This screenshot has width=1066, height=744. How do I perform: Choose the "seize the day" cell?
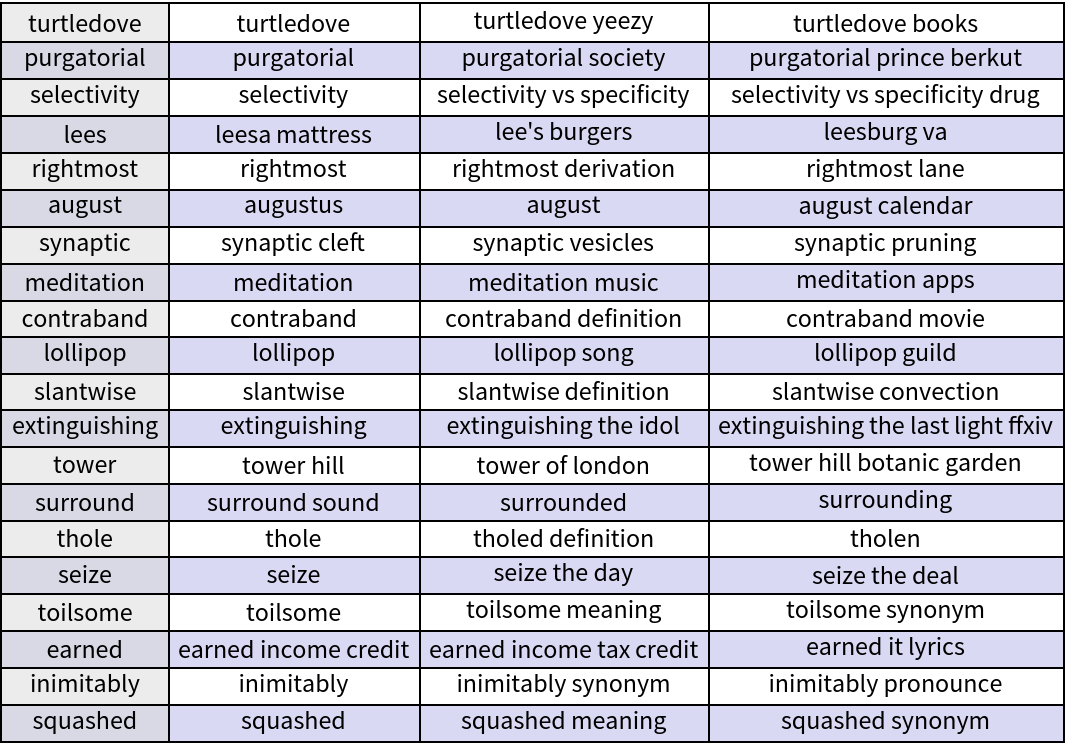click(x=563, y=574)
